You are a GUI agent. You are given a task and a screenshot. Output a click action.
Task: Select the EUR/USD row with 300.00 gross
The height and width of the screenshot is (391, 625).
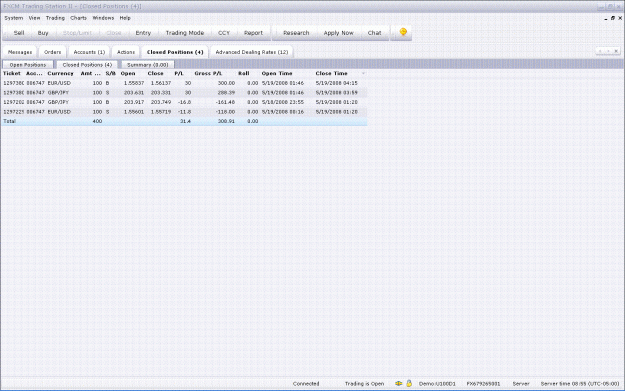[x=184, y=83]
